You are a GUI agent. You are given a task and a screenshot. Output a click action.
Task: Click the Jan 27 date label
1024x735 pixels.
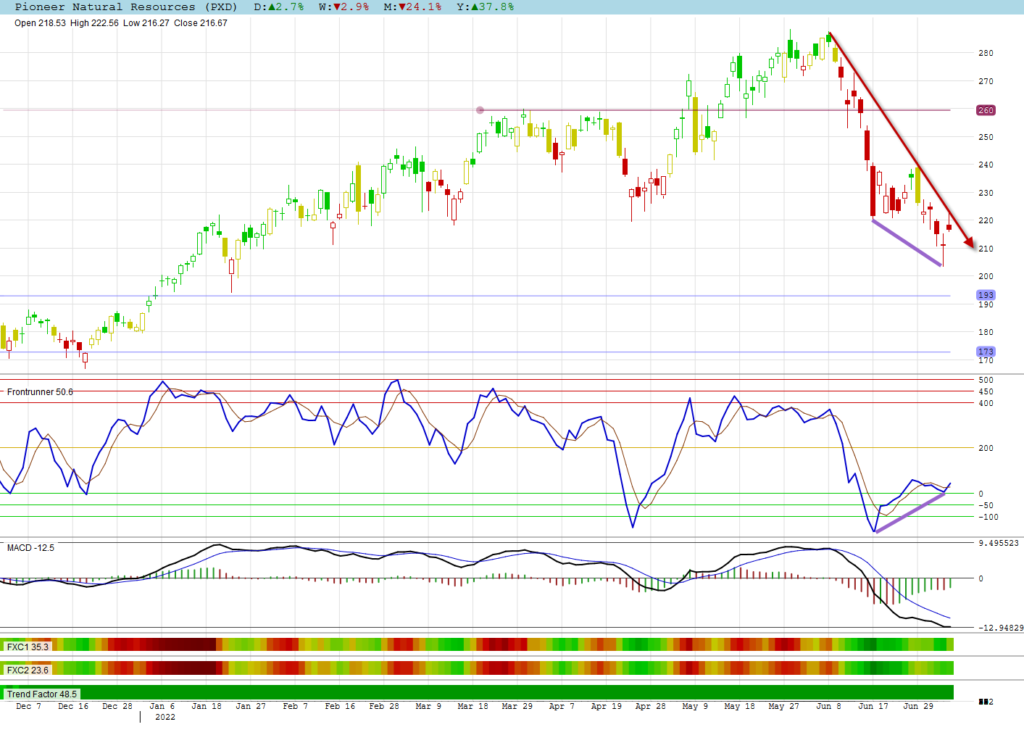tap(251, 706)
